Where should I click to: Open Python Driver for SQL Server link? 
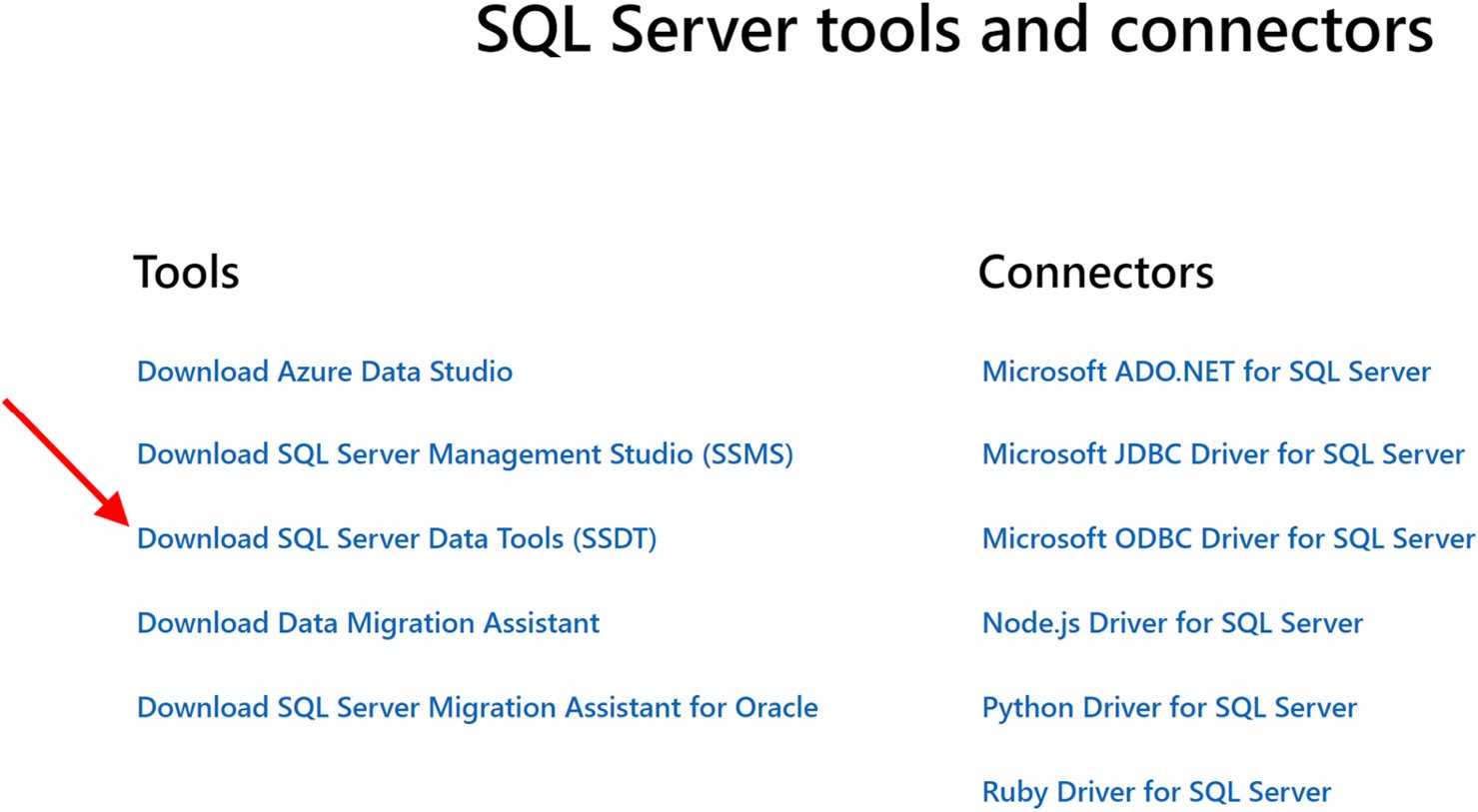tap(1169, 708)
